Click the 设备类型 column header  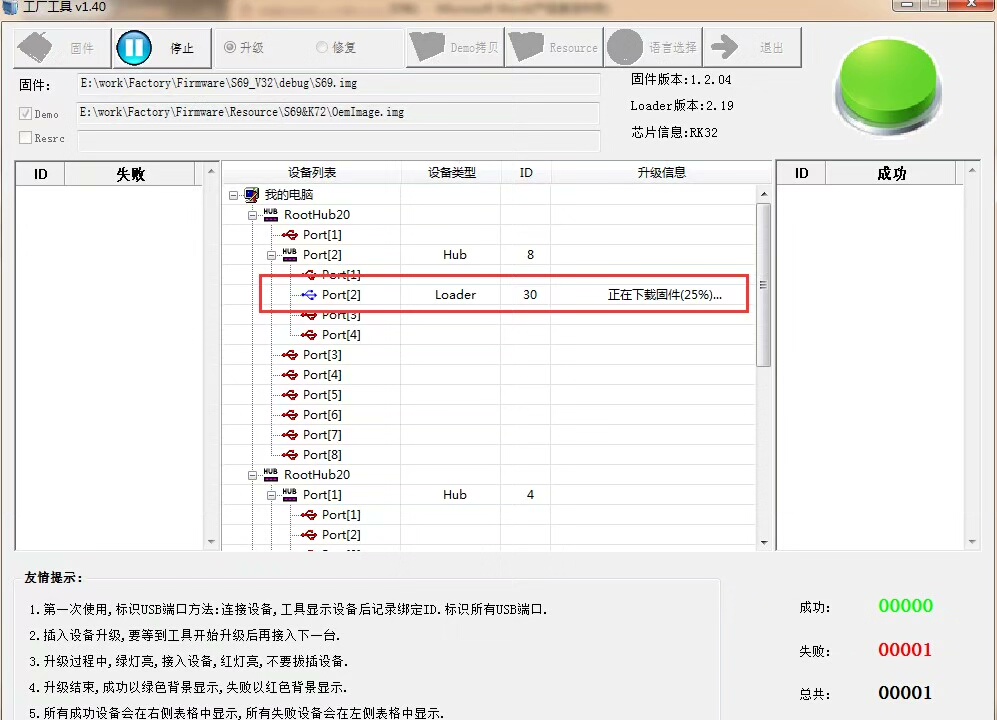(x=451, y=172)
